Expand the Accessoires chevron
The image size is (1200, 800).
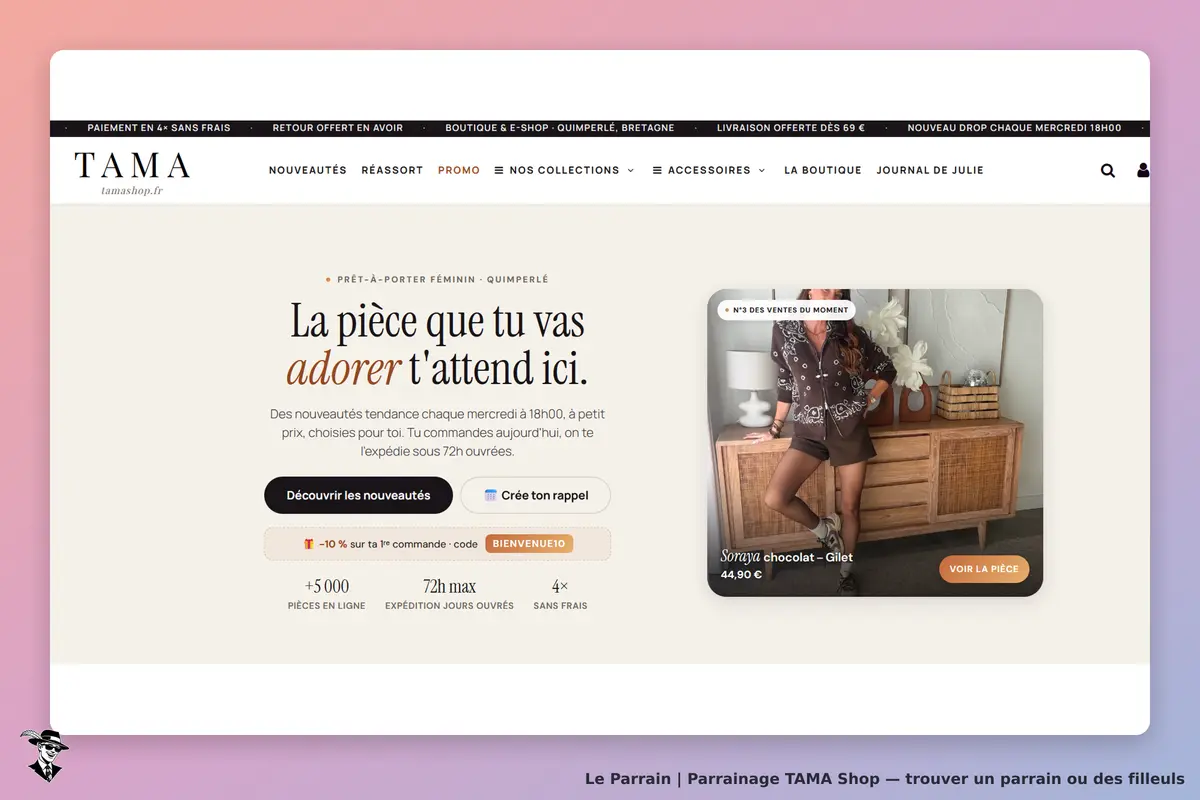pyautogui.click(x=761, y=170)
